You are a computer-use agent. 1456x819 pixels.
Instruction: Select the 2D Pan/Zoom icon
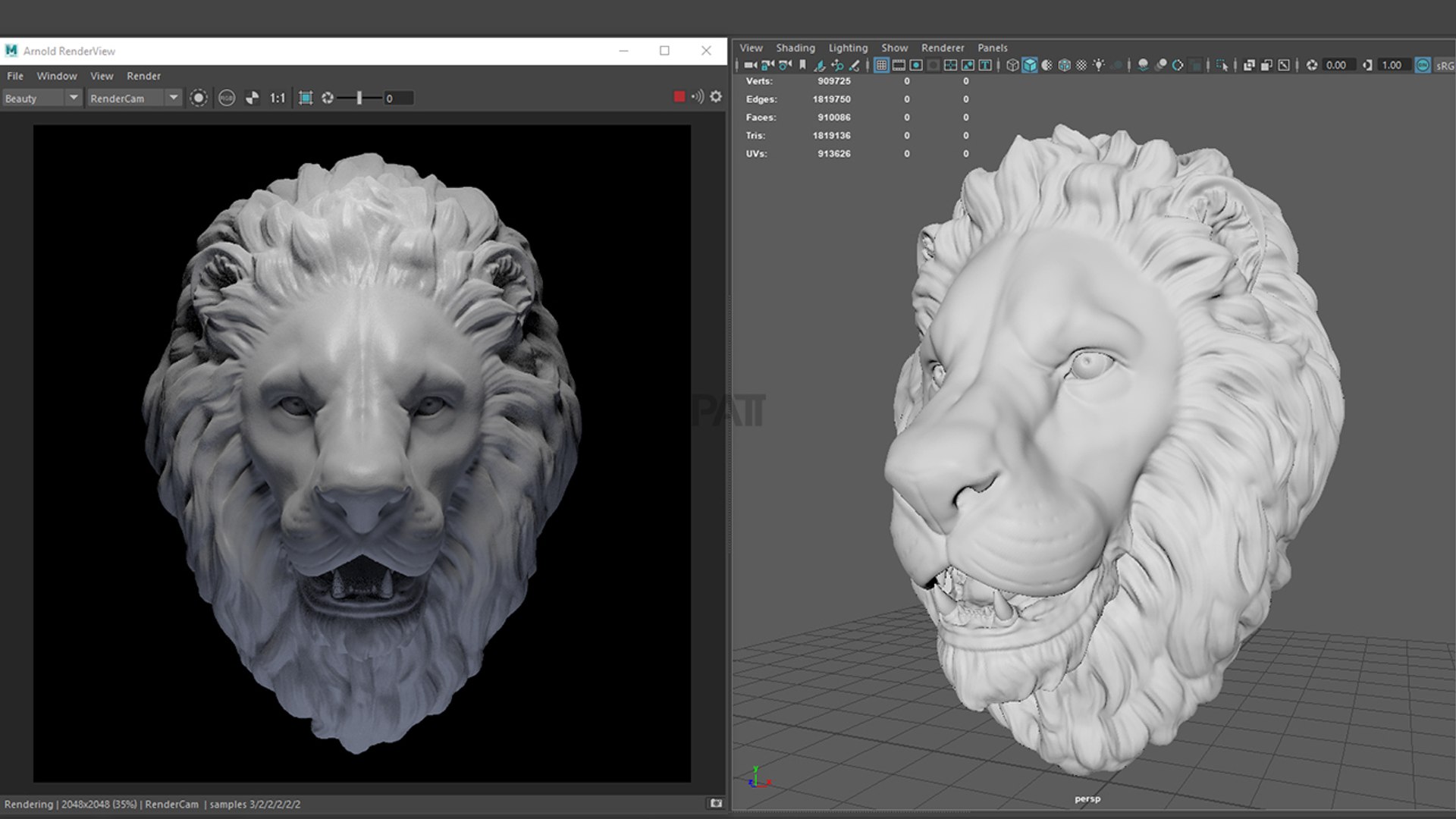click(x=837, y=65)
